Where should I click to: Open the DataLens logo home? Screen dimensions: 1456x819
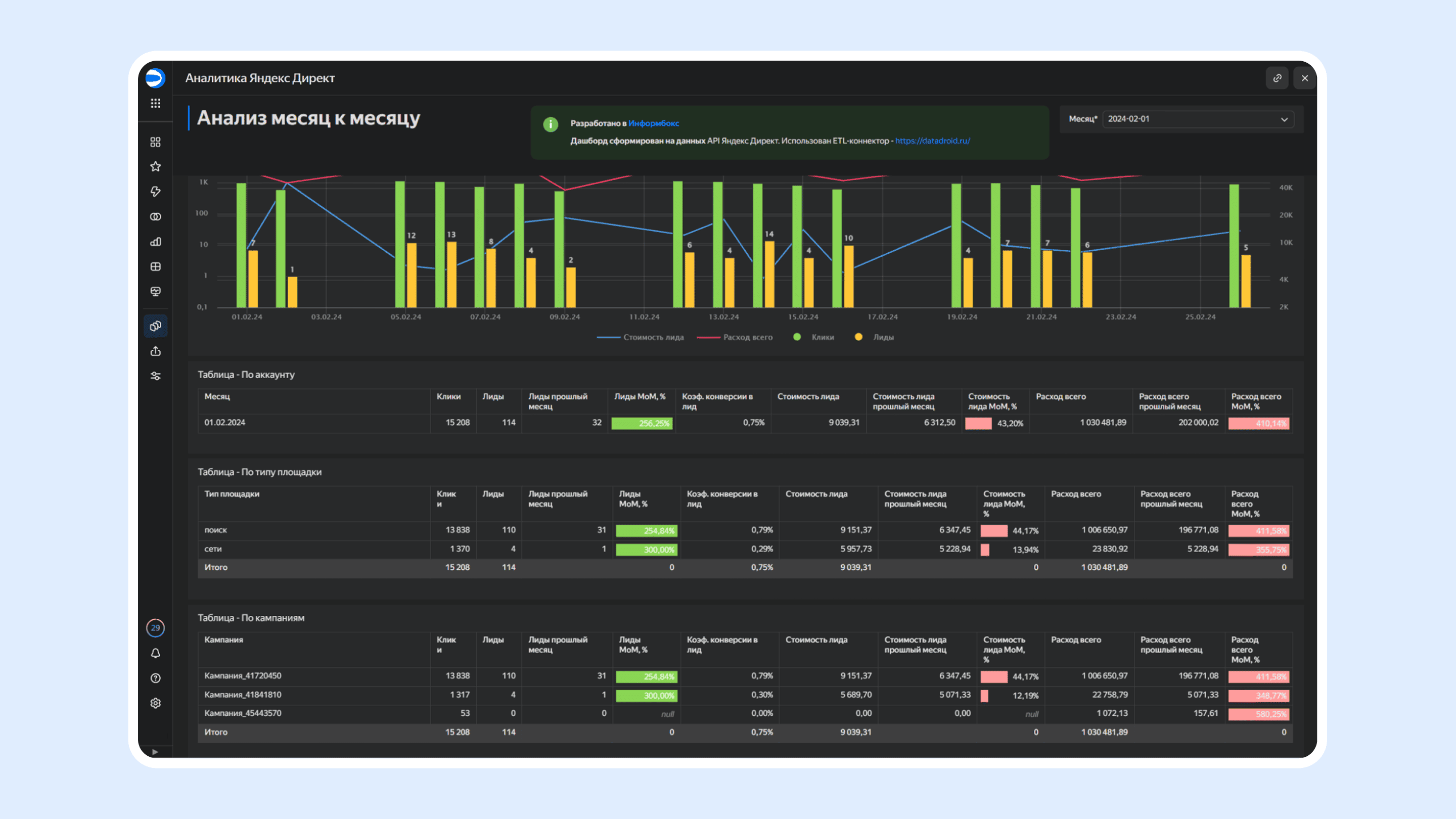(x=155, y=78)
